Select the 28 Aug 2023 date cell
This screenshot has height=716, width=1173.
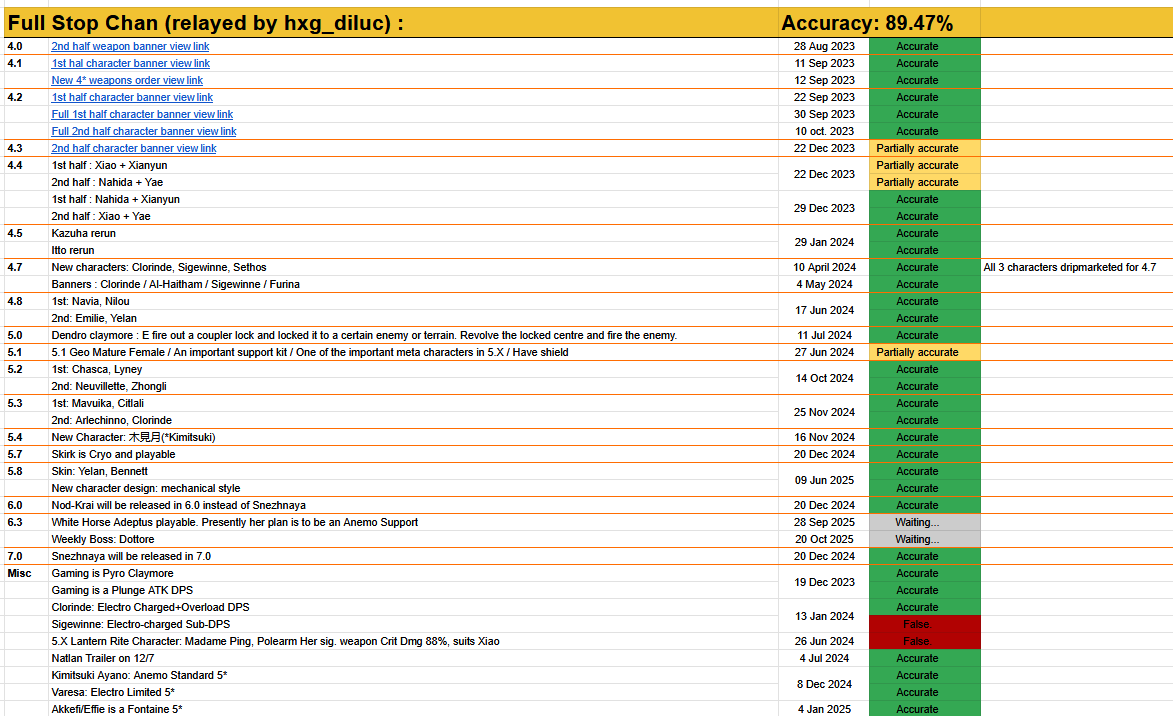pos(824,46)
